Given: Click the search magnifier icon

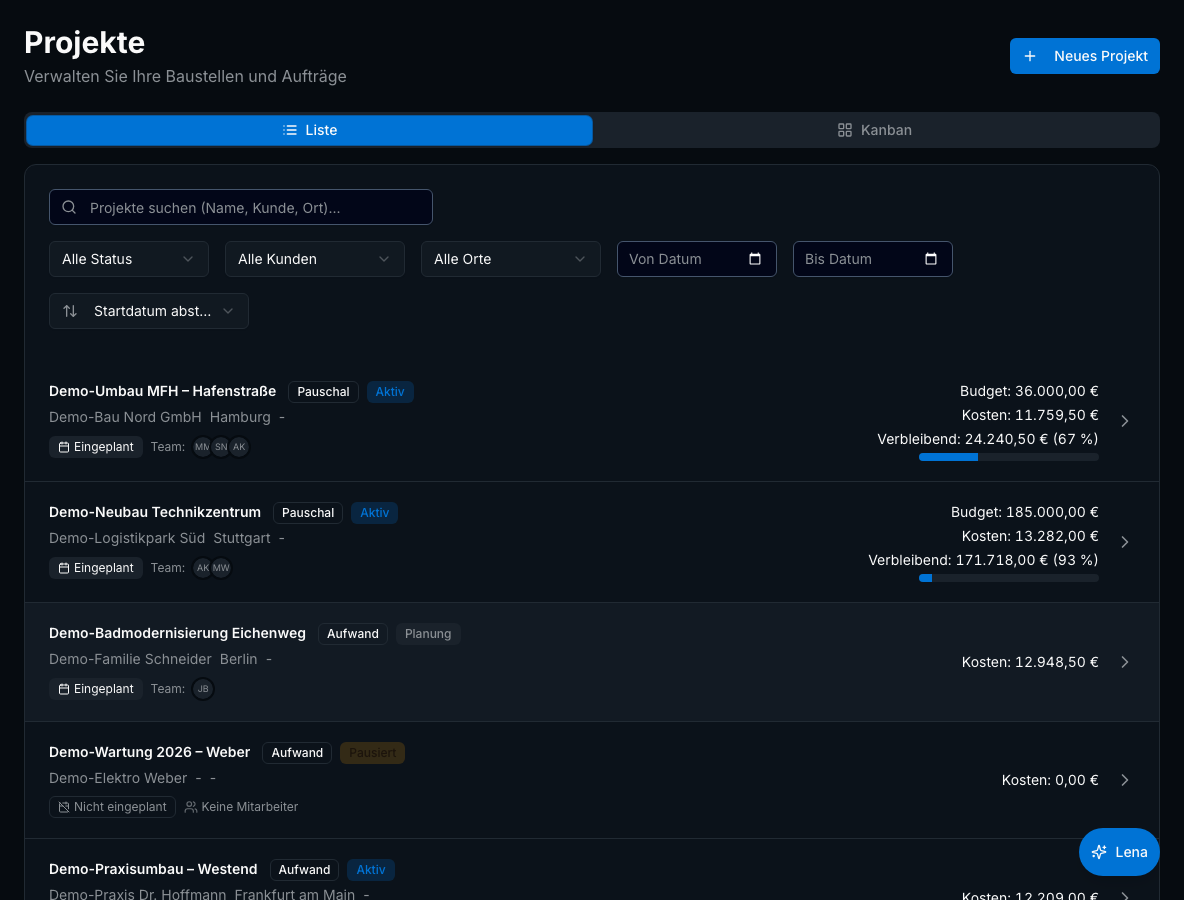Looking at the screenshot, I should click(x=69, y=207).
